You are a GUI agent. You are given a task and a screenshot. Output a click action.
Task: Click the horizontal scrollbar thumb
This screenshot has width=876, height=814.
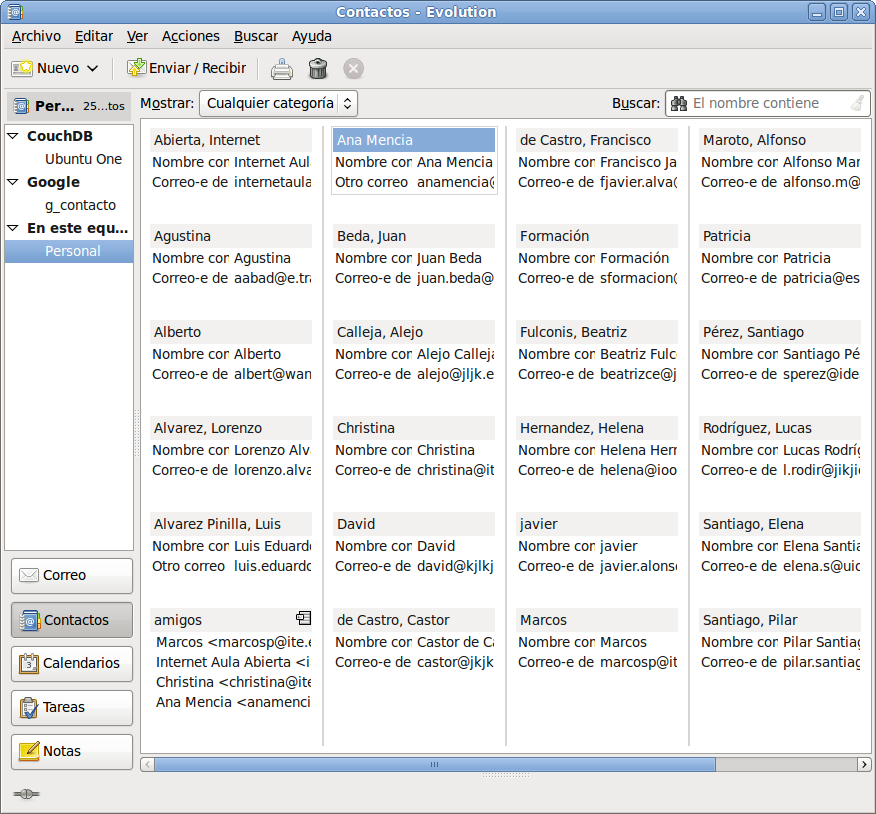coord(435,764)
